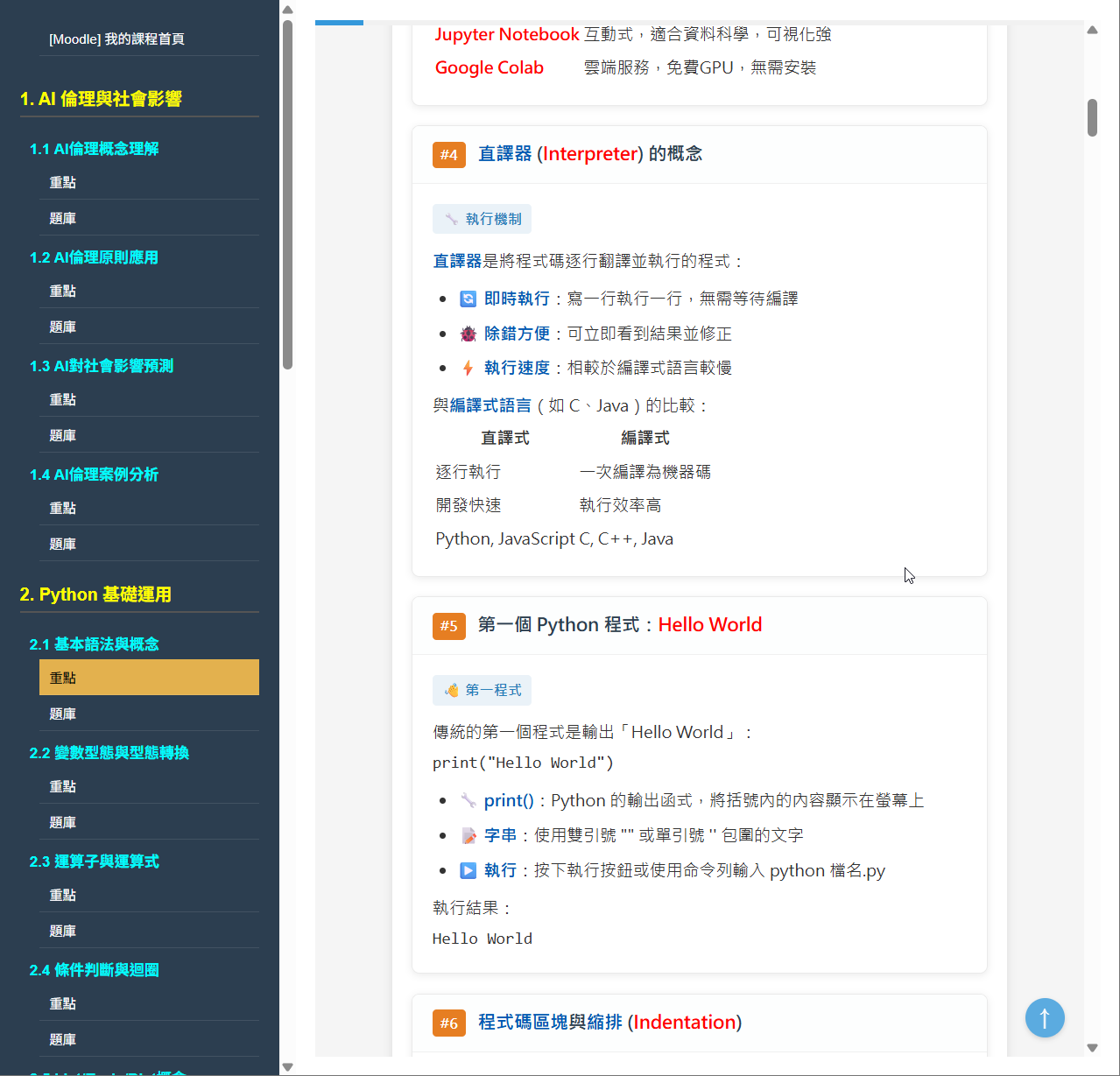Open 重點 under 2.4 條件判斷與迴圈
Image resolution: width=1120 pixels, height=1076 pixels.
pyautogui.click(x=149, y=1003)
